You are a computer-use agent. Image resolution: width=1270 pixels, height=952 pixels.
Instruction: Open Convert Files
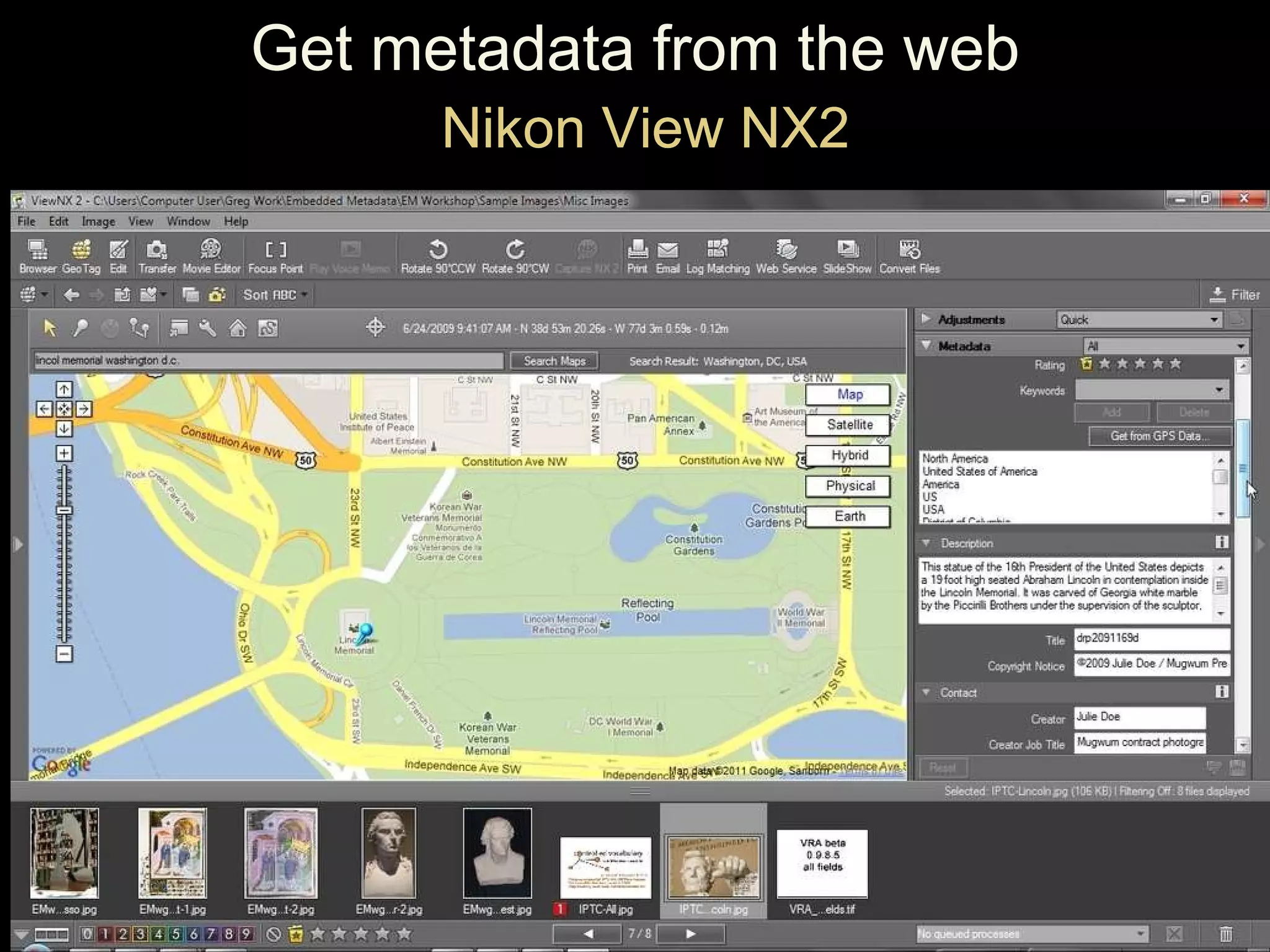(x=909, y=257)
